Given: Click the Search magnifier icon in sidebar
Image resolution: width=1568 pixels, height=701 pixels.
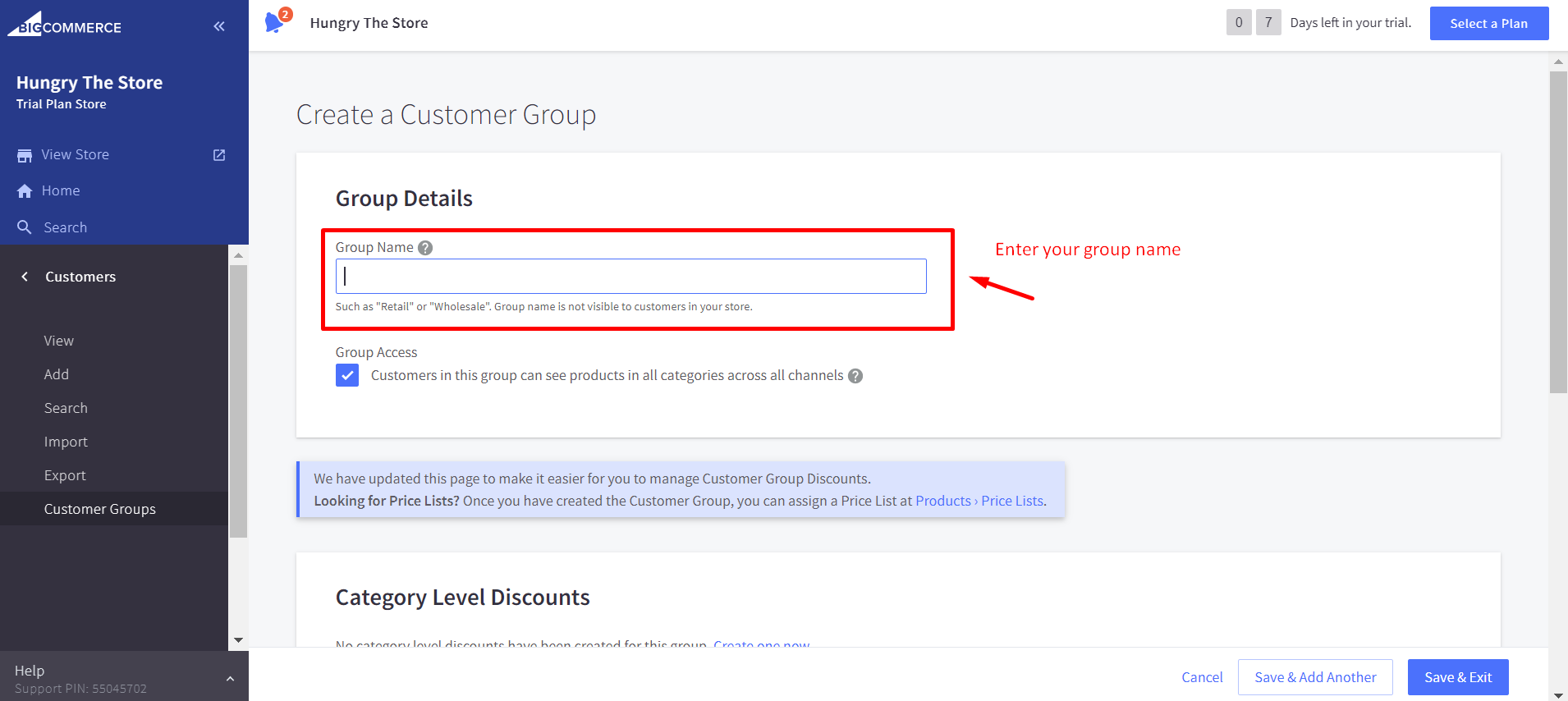Looking at the screenshot, I should pyautogui.click(x=25, y=227).
